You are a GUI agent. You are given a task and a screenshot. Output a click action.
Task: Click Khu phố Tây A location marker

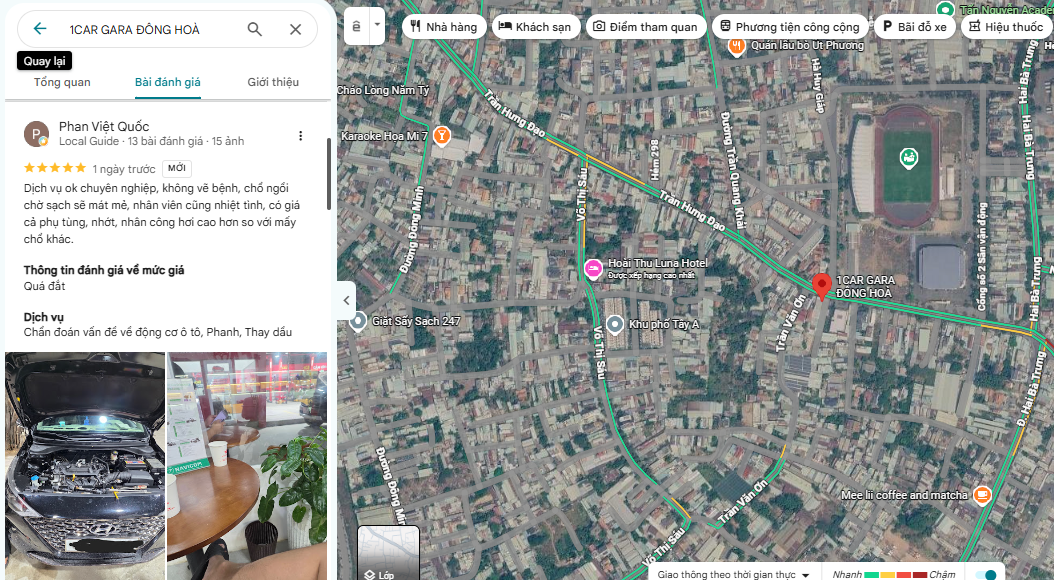coord(614,325)
